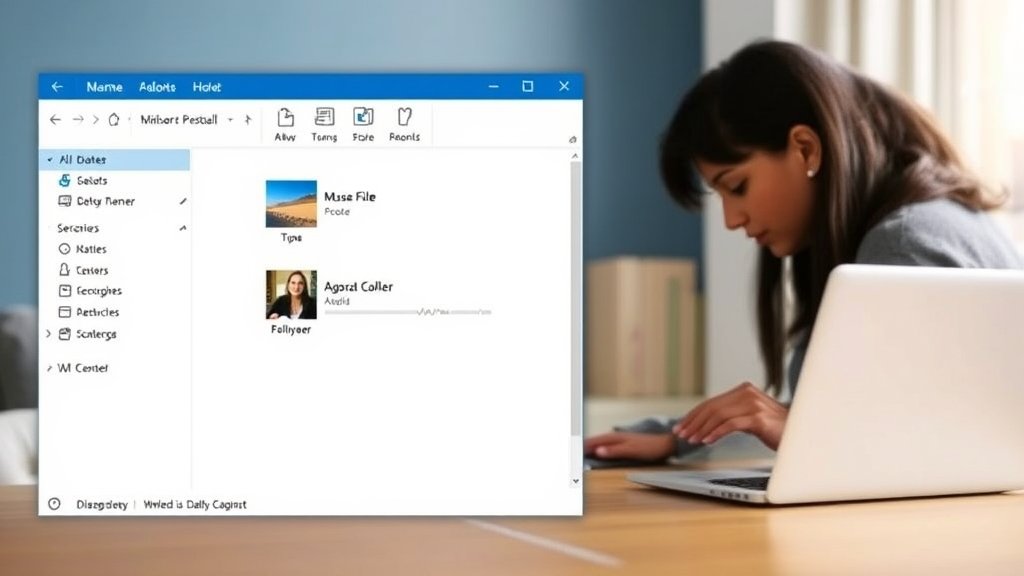Click the Alwy document icon in toolbar

[285, 118]
